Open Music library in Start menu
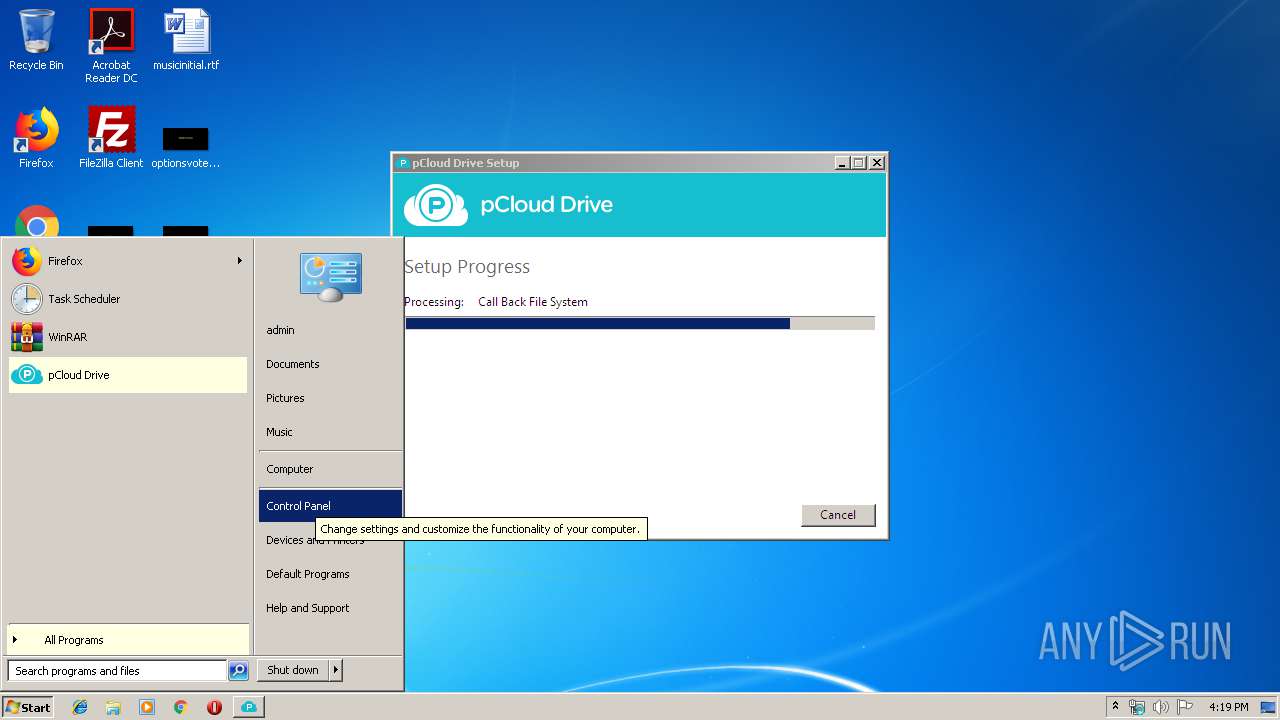Image resolution: width=1280 pixels, height=720 pixels. point(330,432)
